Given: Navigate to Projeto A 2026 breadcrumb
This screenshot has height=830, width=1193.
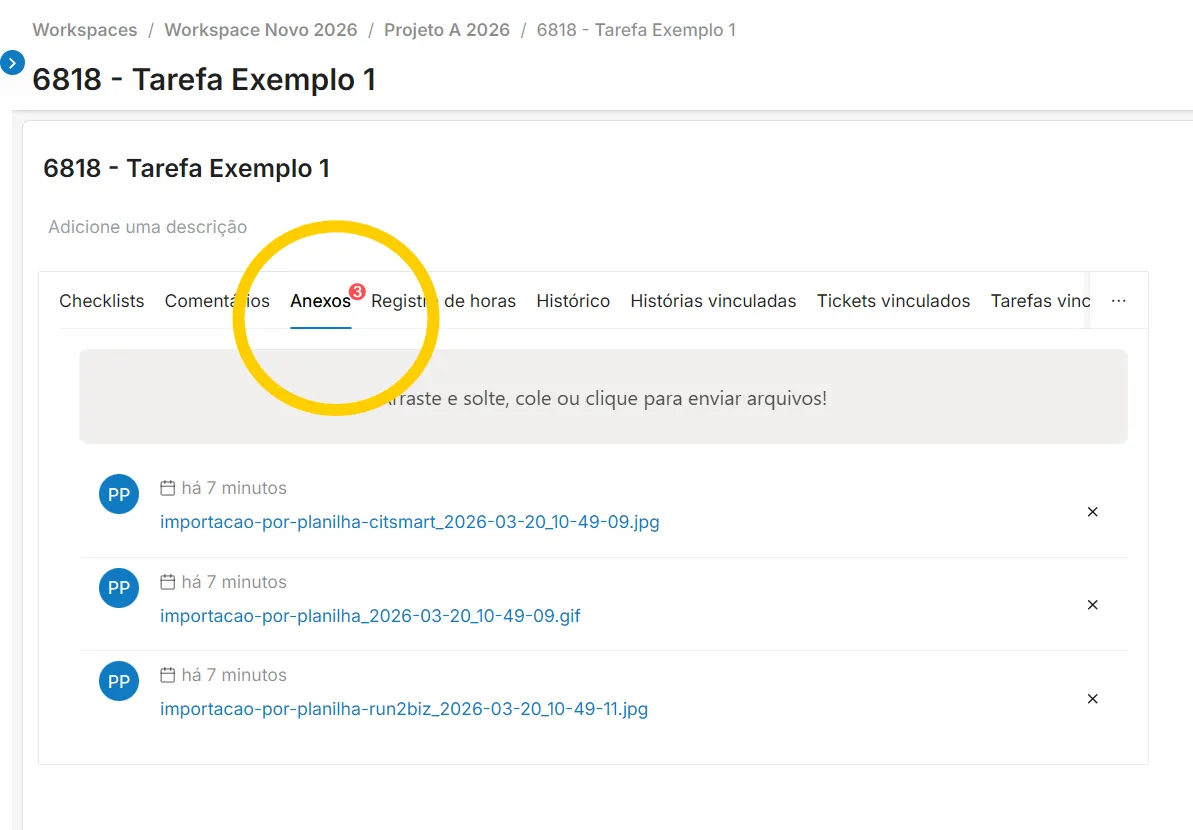Looking at the screenshot, I should (x=447, y=30).
